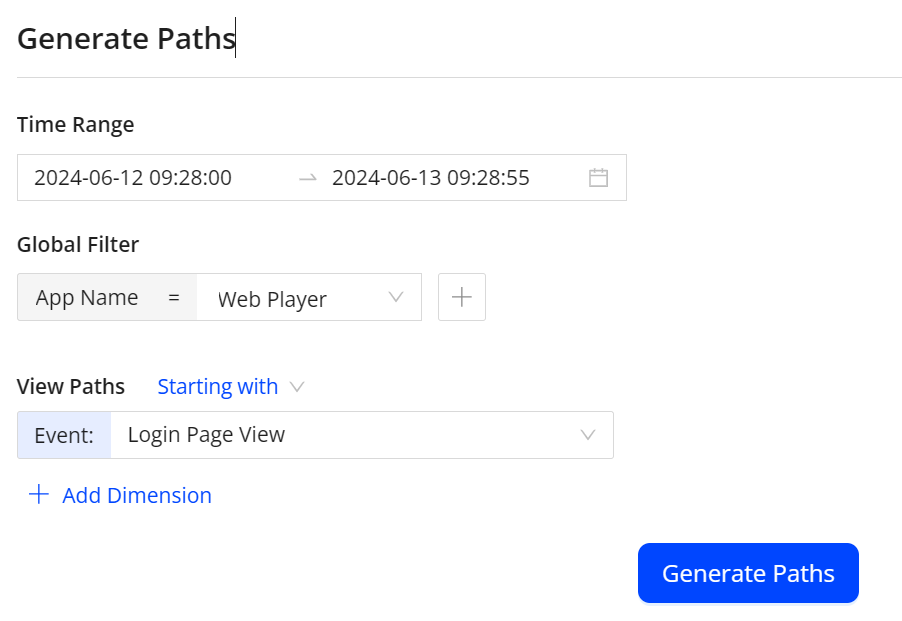Open the Starting with path mode dropdown
This screenshot has height=621, width=902.
[x=218, y=387]
